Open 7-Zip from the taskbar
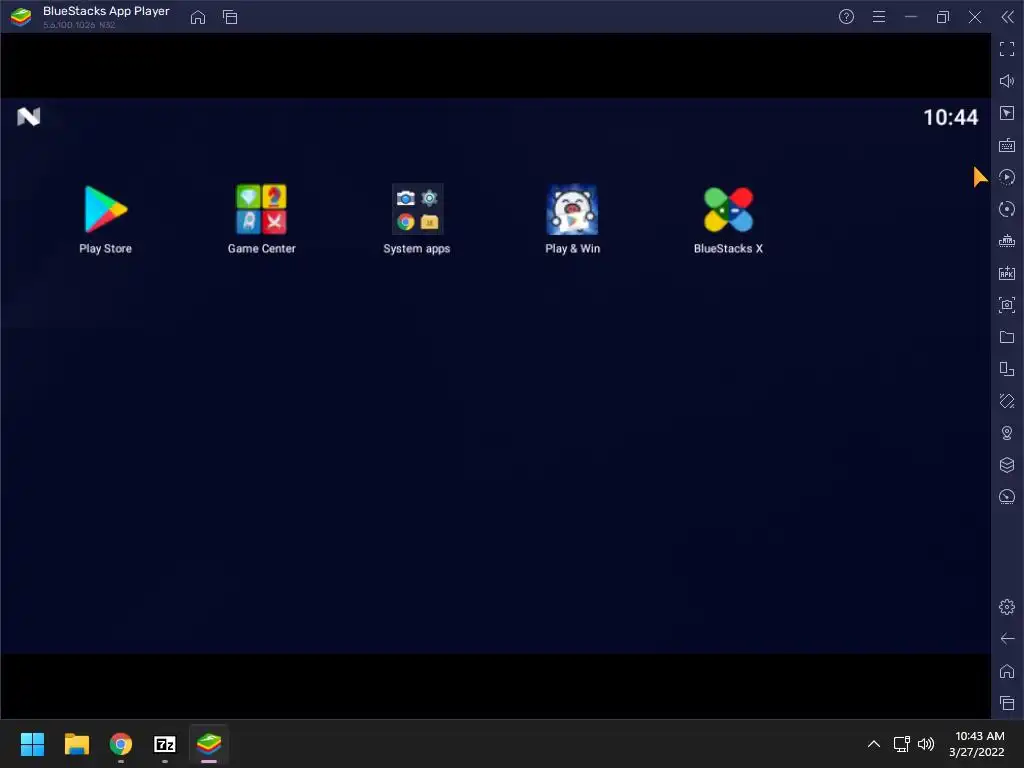Image resolution: width=1024 pixels, height=768 pixels. (165, 744)
